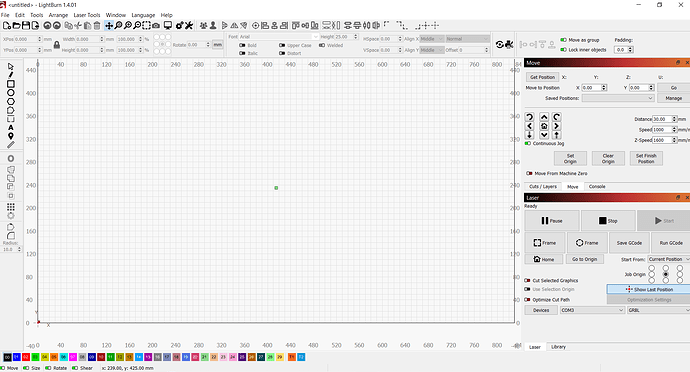This screenshot has height=372, width=690.
Task: Select the Position Laser marker tool
Action: pyautogui.click(x=11, y=136)
